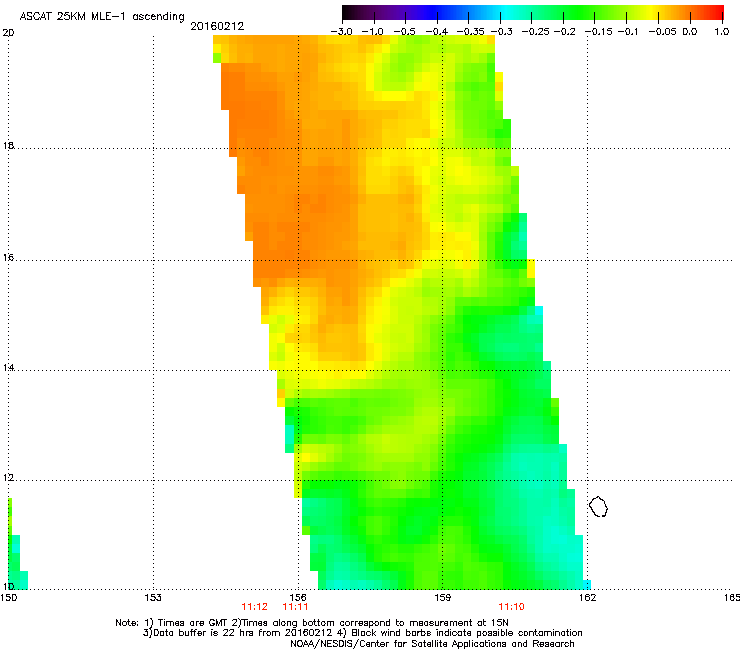Click the "0.0" color scale label
This screenshot has width=740, height=650.
[x=690, y=32]
